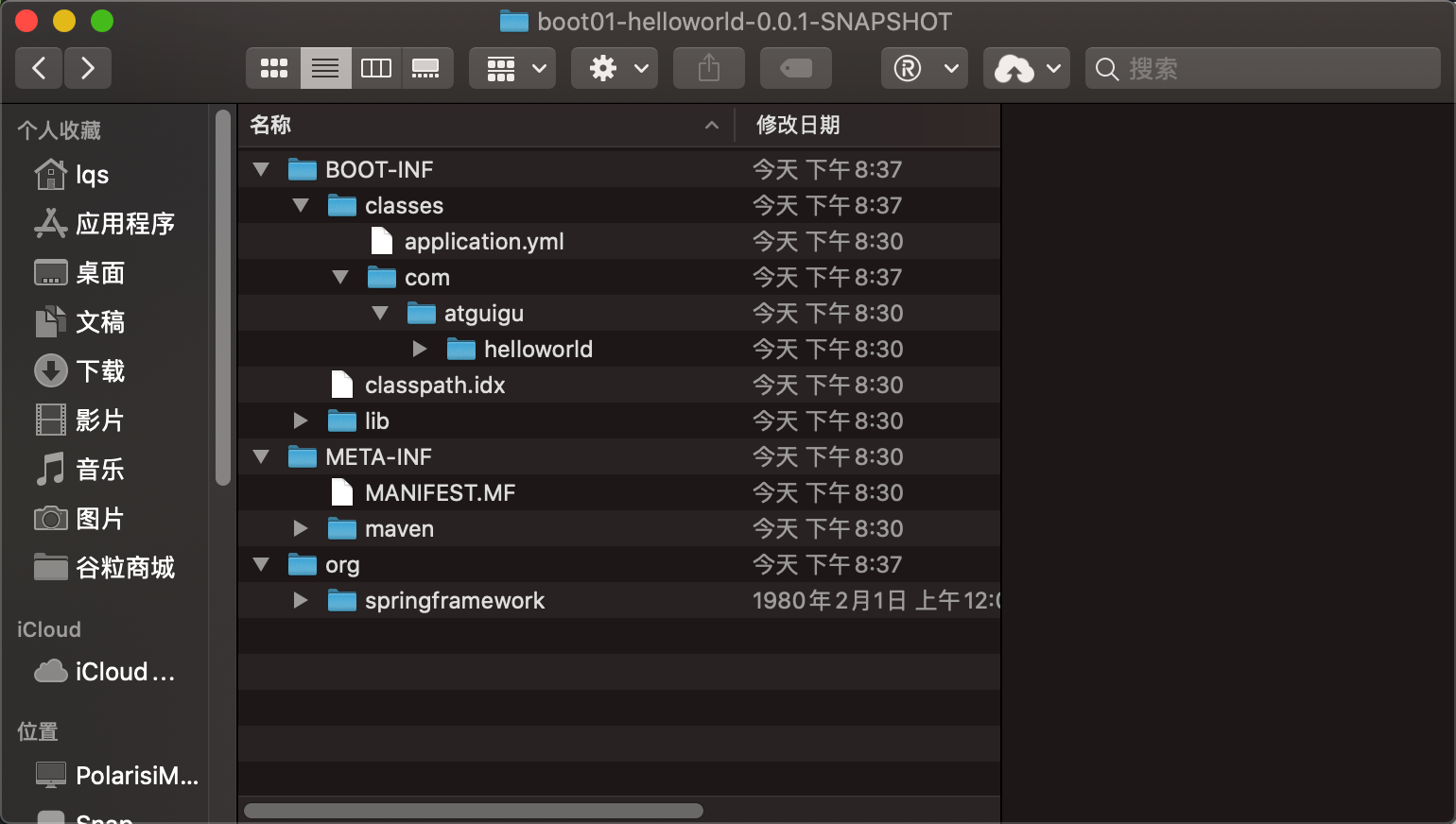The width and height of the screenshot is (1456, 824).
Task: Open Applications (应用程序) in sidebar
Action: 104,224
